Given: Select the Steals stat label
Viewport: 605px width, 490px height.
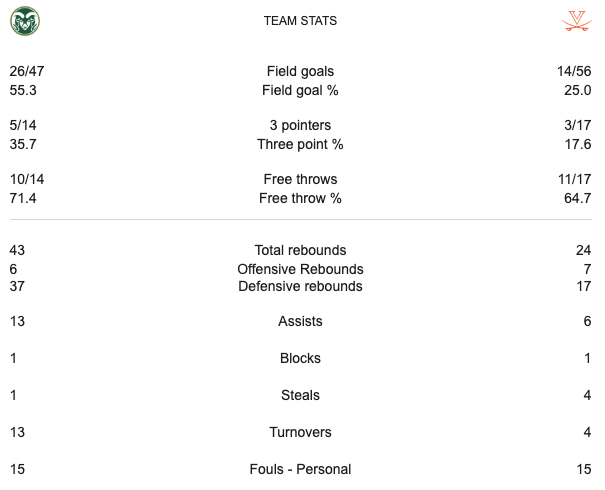Looking at the screenshot, I should click(300, 396).
